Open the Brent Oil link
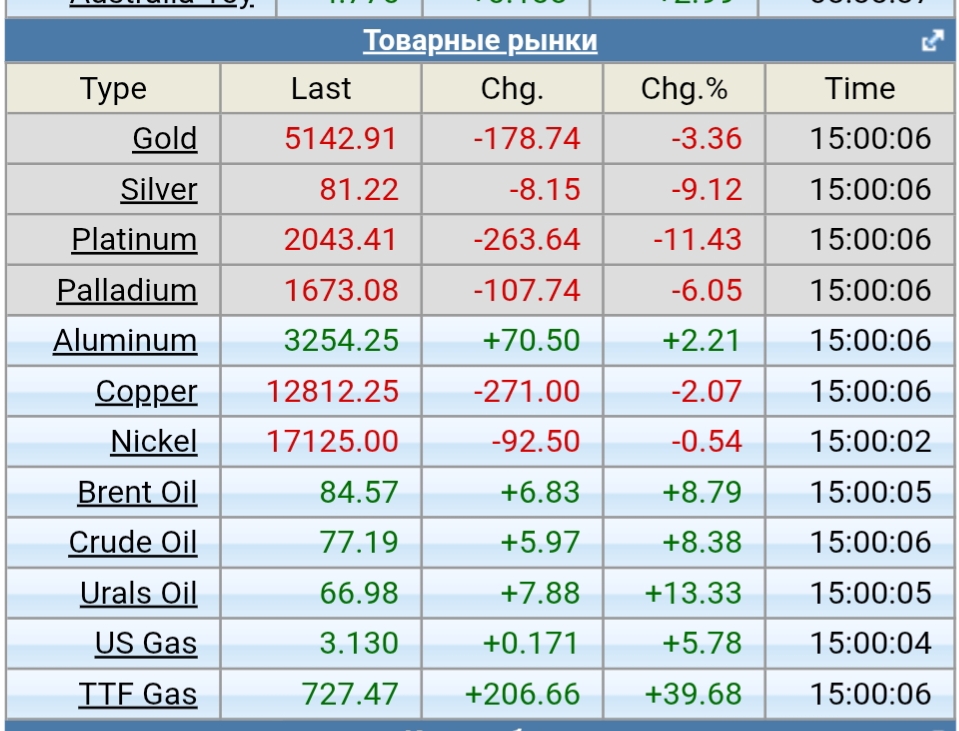This screenshot has width=959, height=731. (x=137, y=493)
